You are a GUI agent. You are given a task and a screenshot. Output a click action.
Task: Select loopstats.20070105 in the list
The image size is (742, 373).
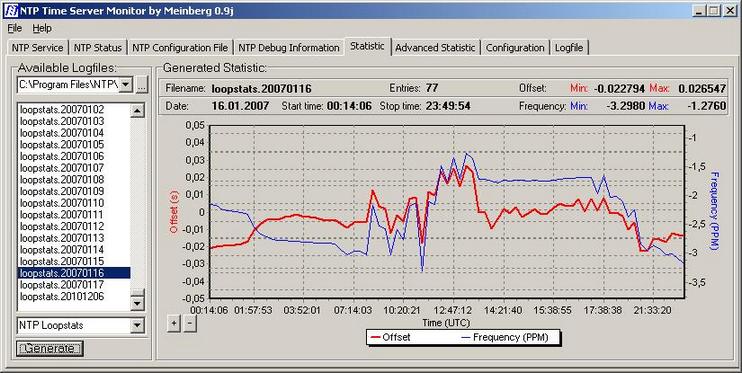(74, 144)
